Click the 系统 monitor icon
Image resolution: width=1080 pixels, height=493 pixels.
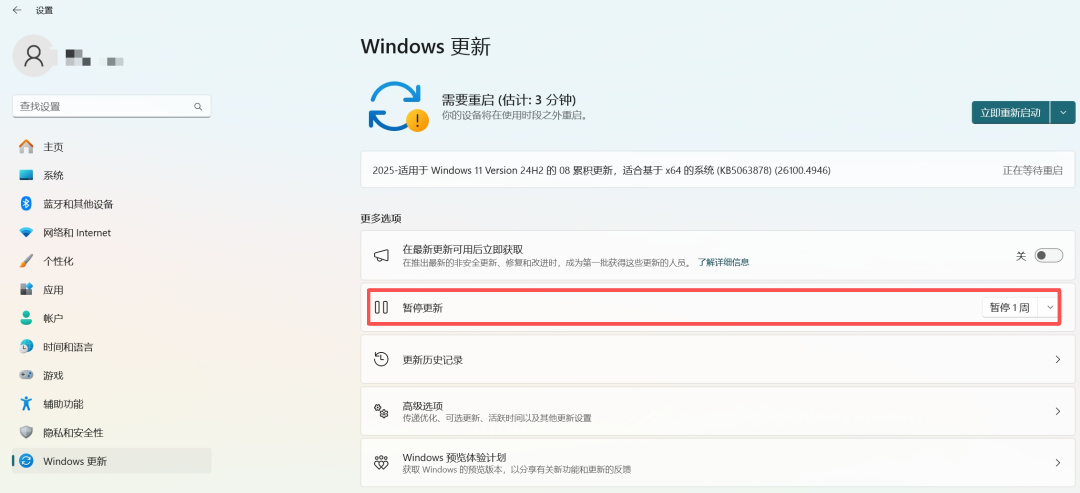pos(26,176)
